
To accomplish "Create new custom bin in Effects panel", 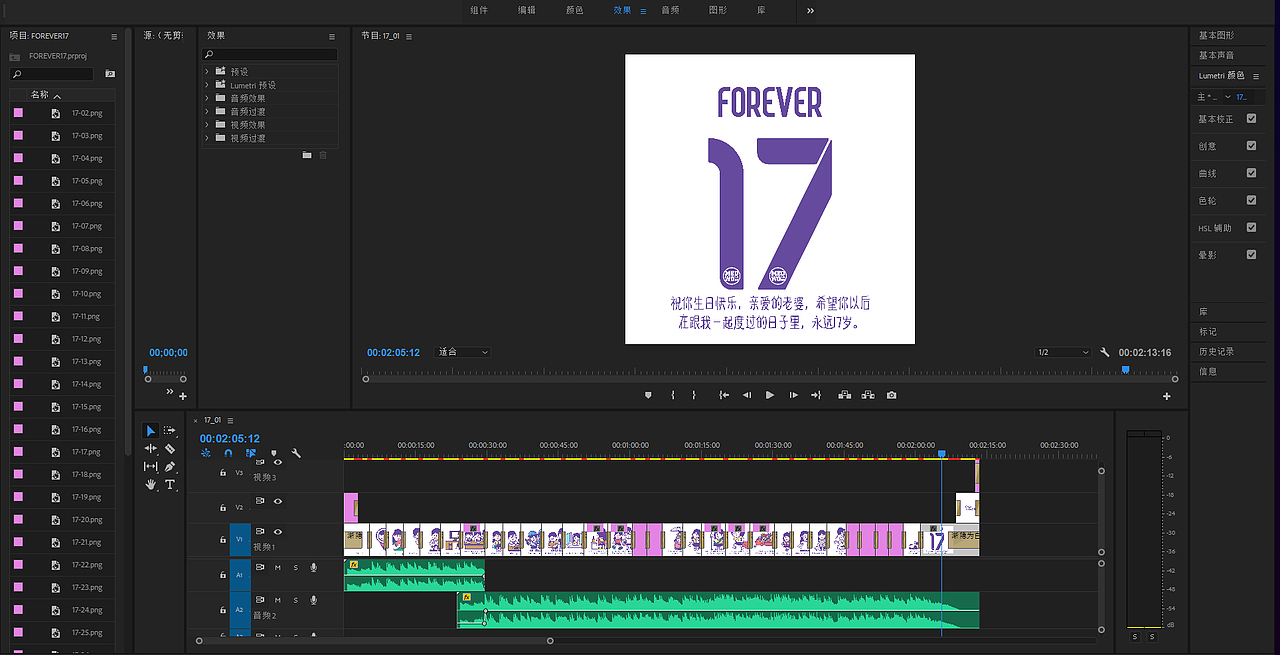I will point(307,155).
